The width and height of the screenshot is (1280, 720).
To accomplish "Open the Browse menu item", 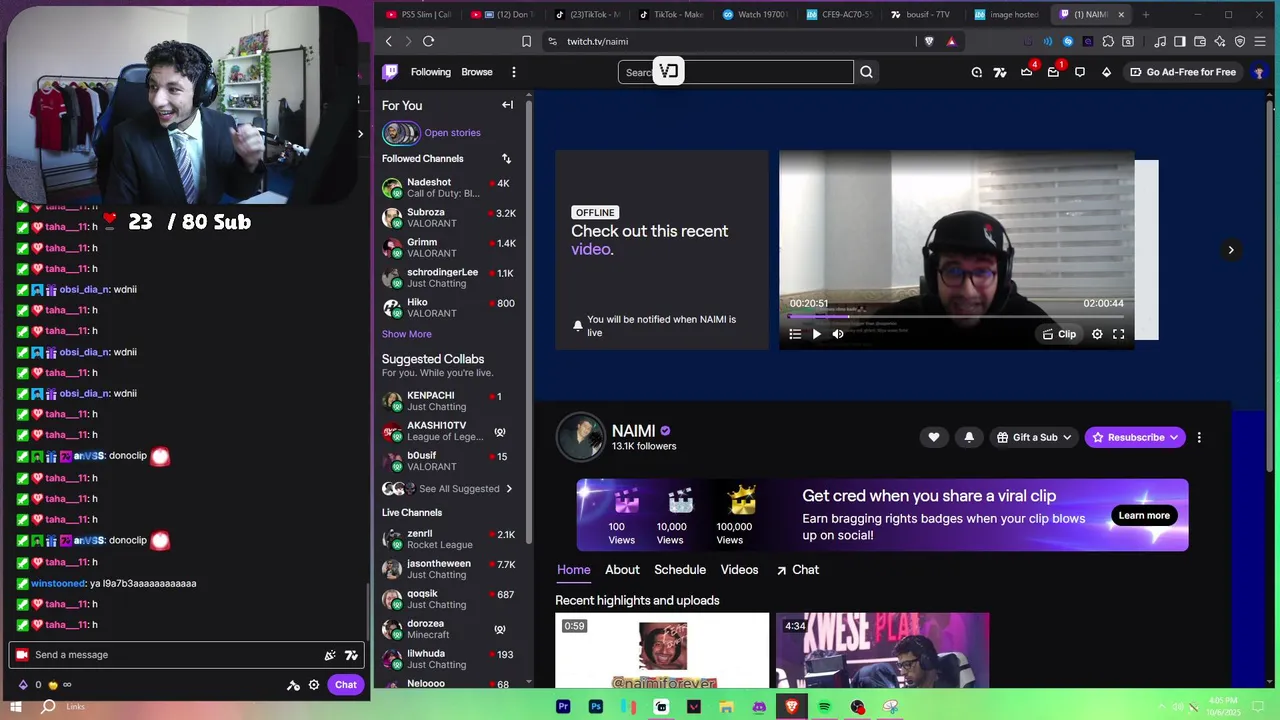I will tap(477, 72).
